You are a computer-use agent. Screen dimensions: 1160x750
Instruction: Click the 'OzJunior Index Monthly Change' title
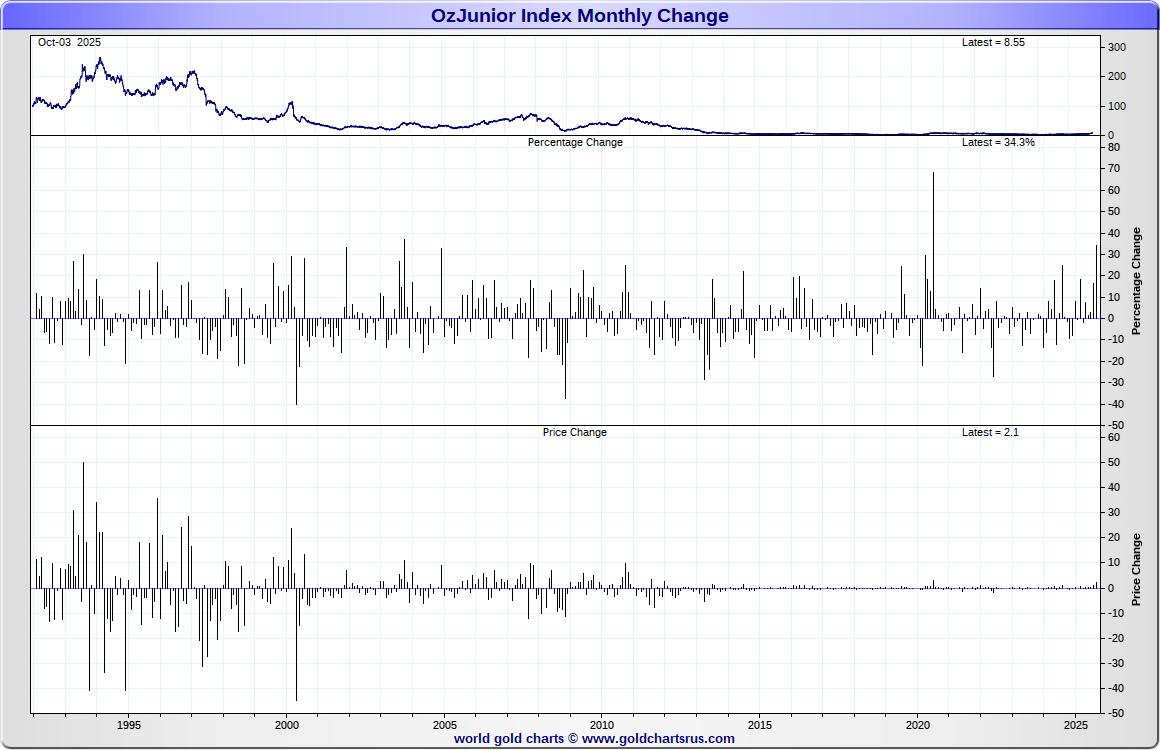click(x=579, y=16)
